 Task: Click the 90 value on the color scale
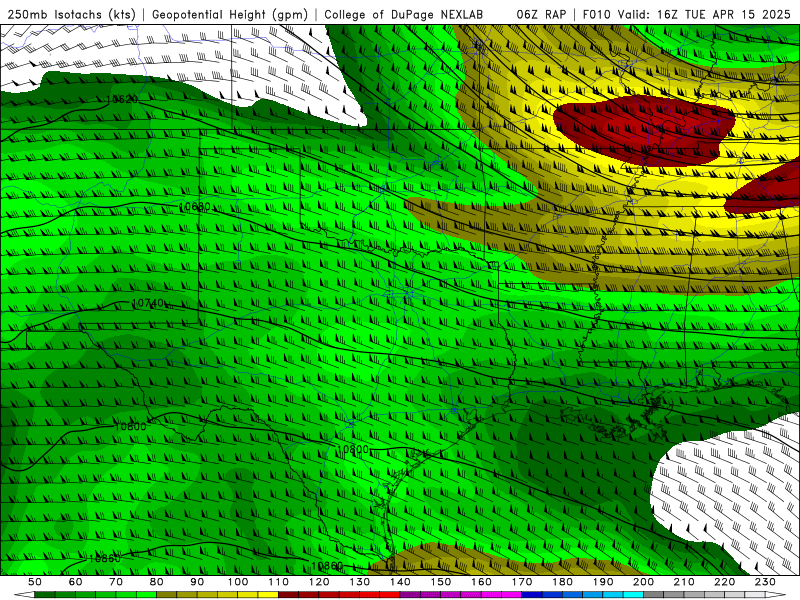click(197, 582)
